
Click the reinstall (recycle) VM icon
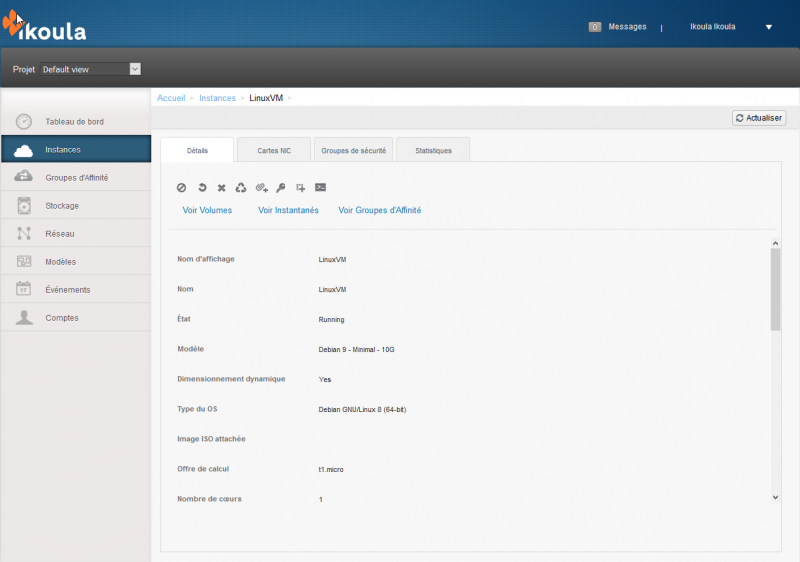(241, 188)
